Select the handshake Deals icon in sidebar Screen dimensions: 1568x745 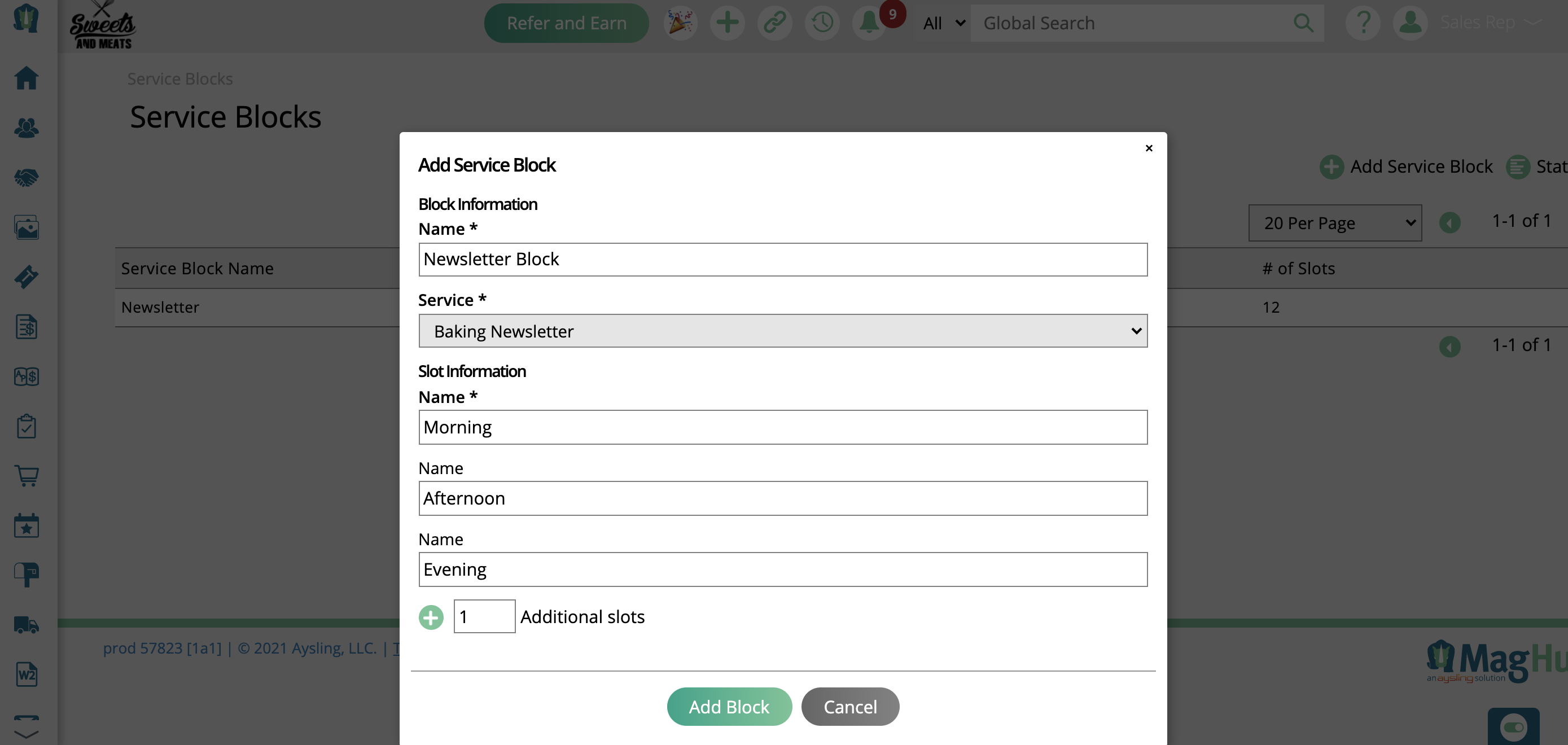point(26,177)
